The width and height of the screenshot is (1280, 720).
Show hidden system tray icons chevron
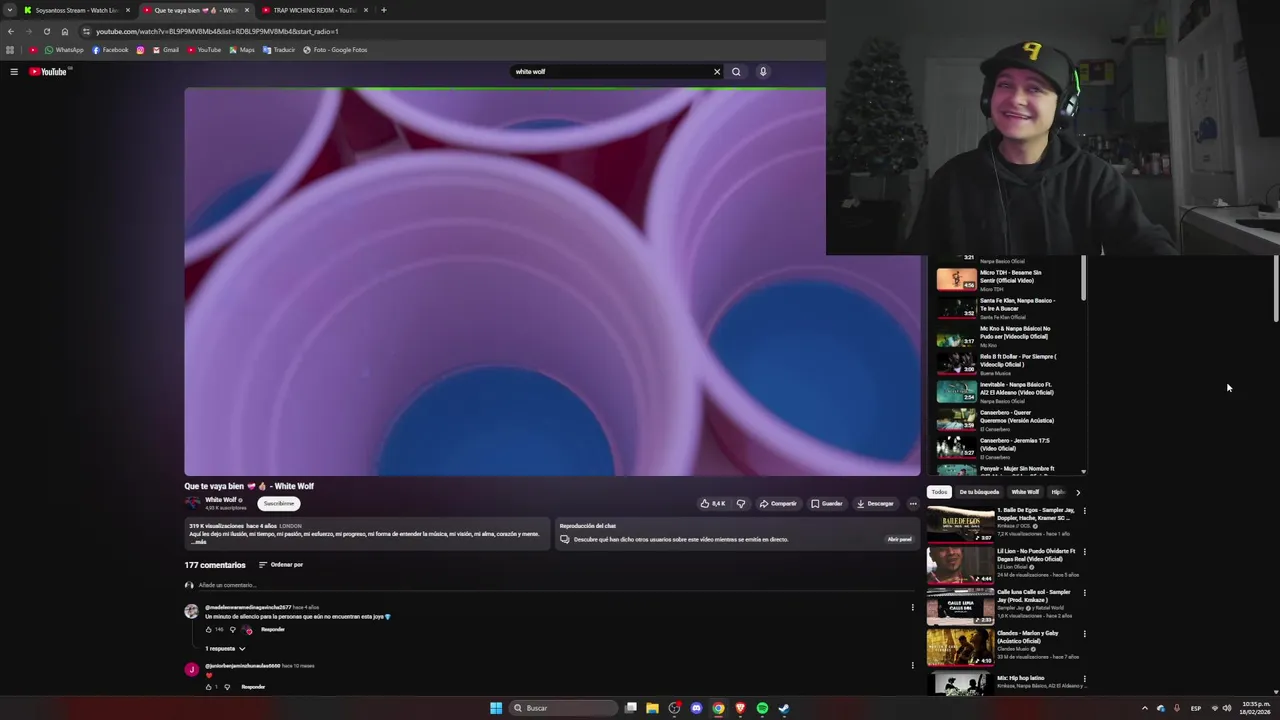(x=1145, y=708)
